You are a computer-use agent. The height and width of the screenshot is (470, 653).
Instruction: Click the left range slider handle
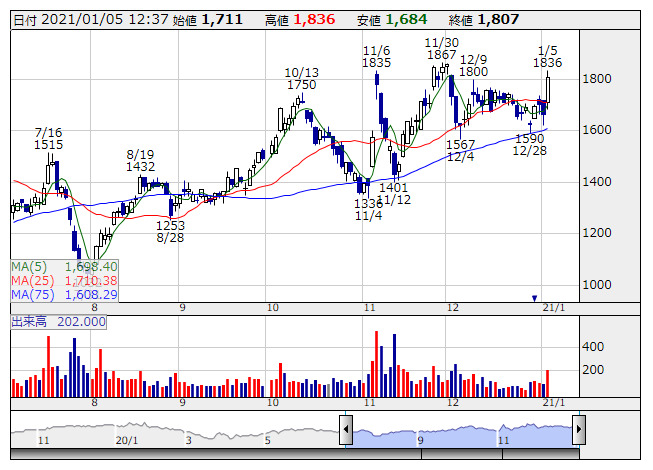click(x=346, y=430)
